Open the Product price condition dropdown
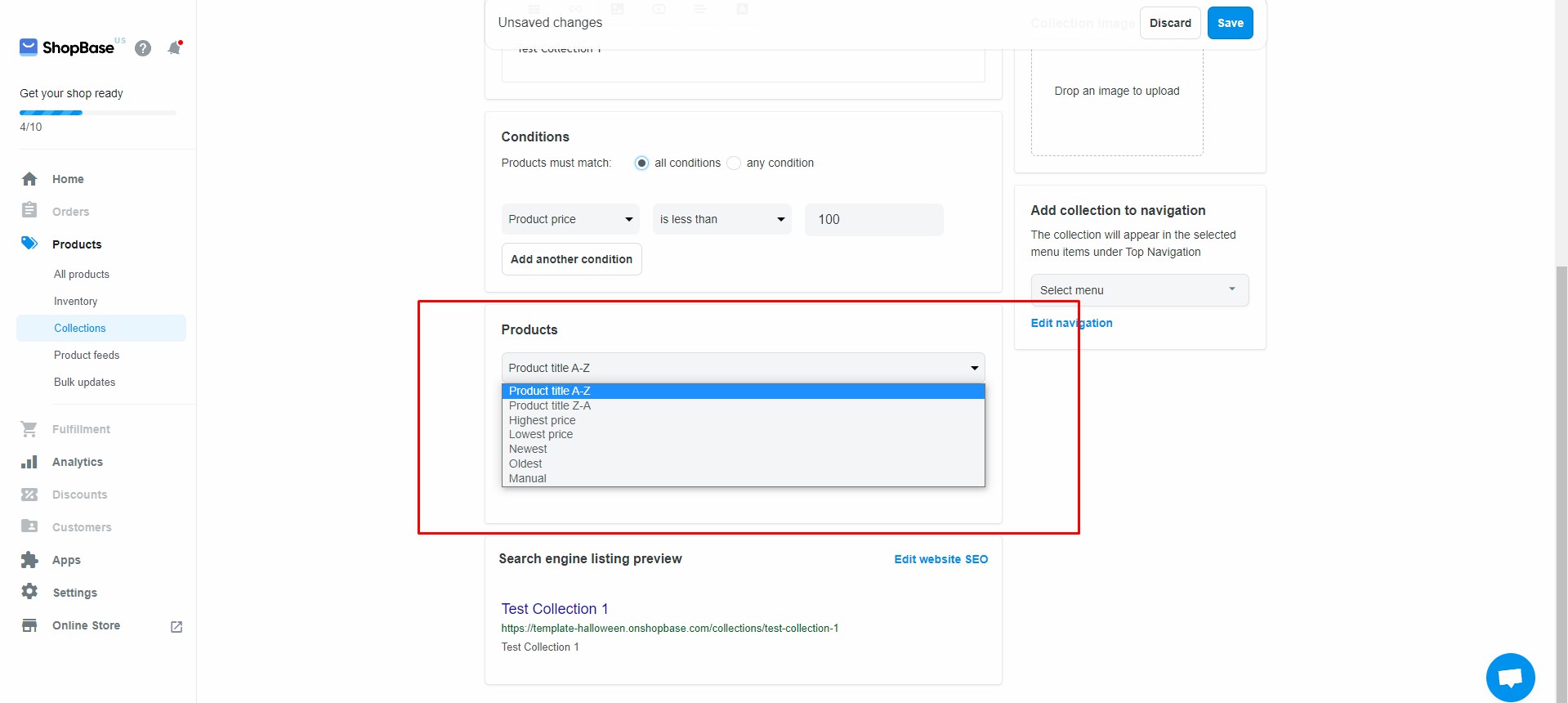This screenshot has width=1568, height=703. (x=570, y=219)
